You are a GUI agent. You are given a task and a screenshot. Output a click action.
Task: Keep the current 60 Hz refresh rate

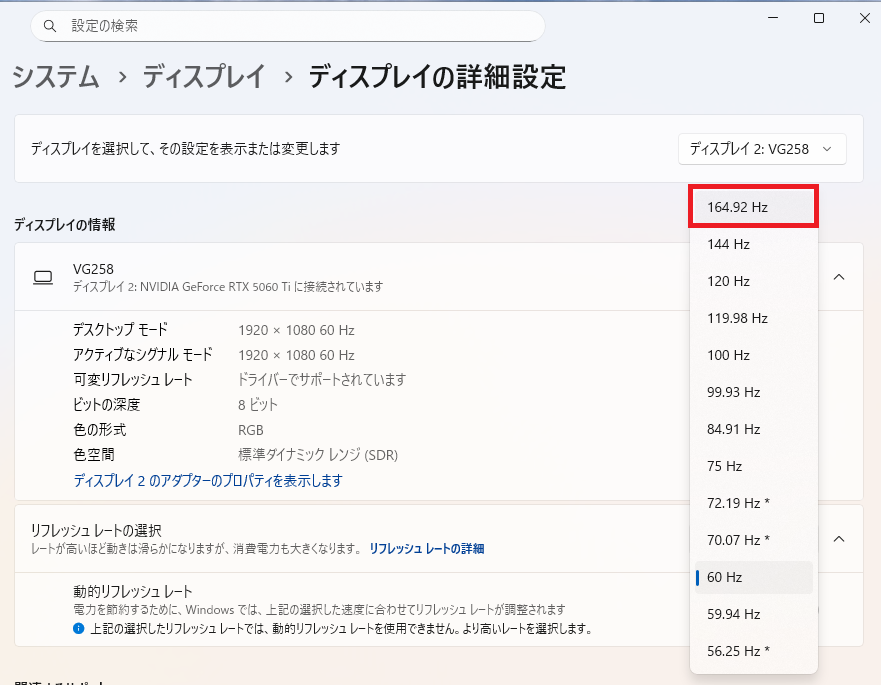(x=753, y=576)
